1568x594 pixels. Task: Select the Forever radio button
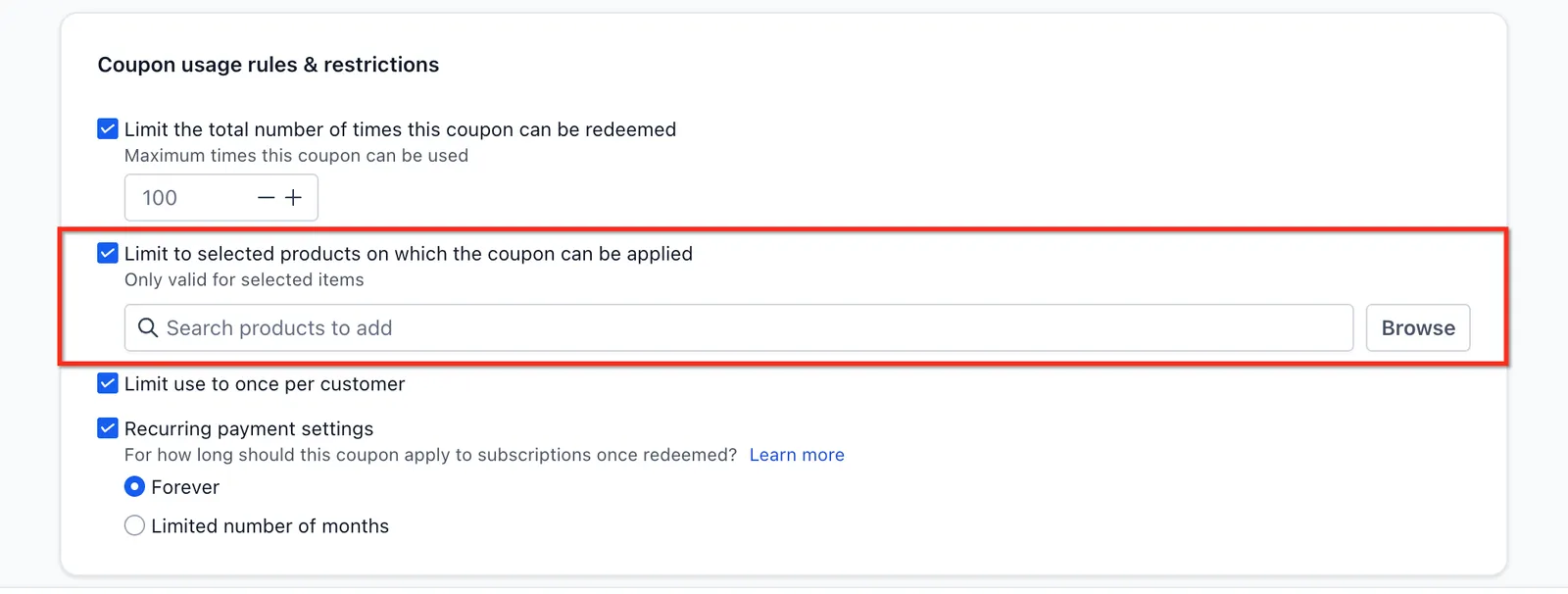tap(135, 486)
